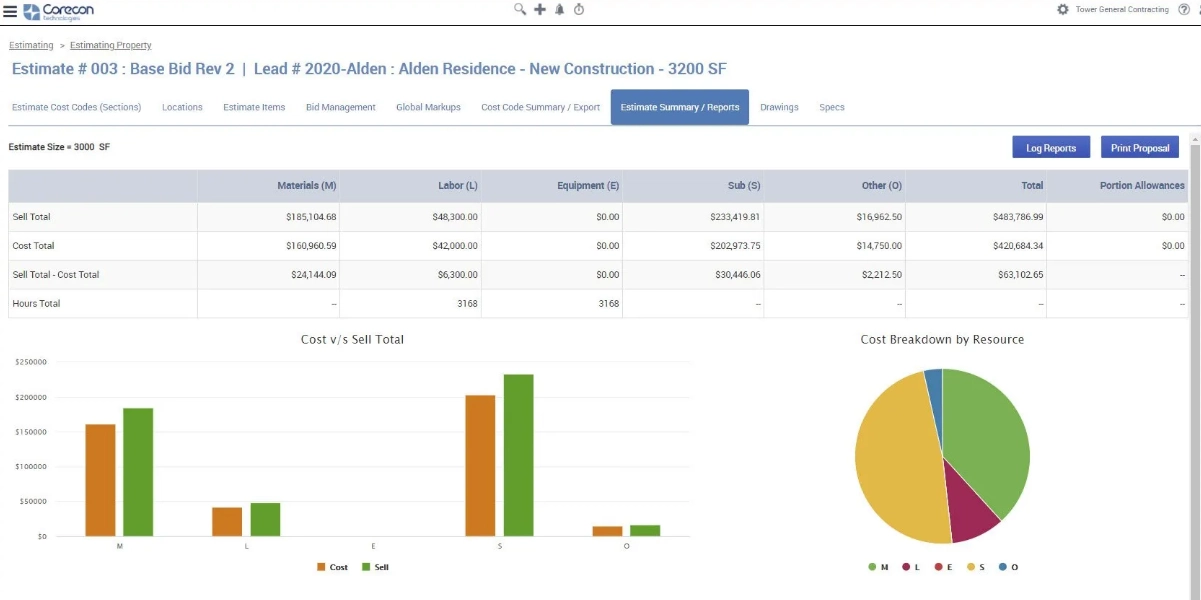Open Estimating Property breadcrumb link
Image resolution: width=1201 pixels, height=600 pixels.
(x=110, y=45)
